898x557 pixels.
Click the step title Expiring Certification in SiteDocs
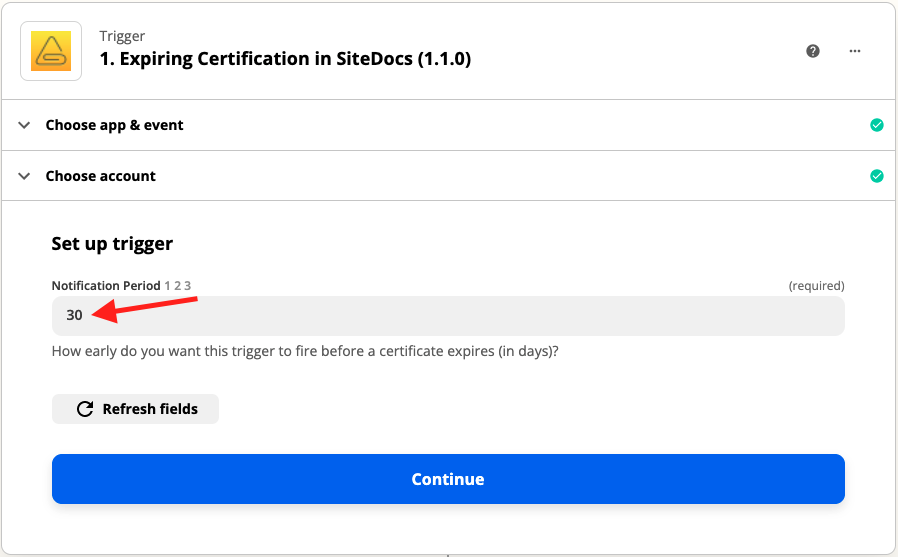pos(285,59)
